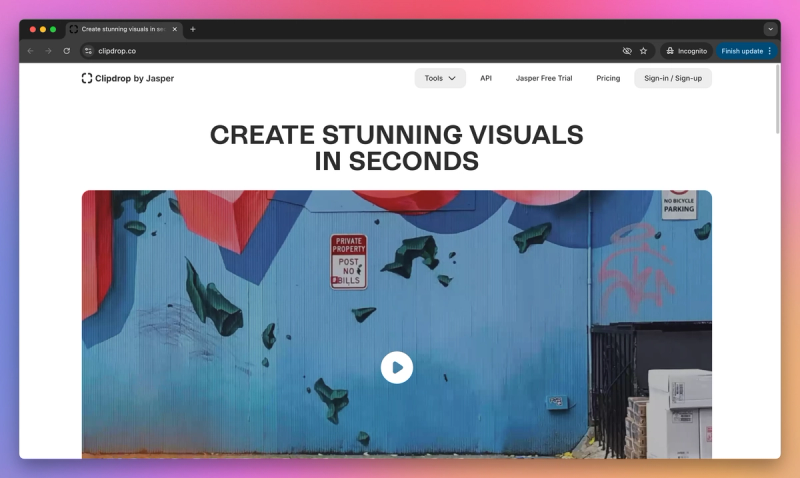Click the Sign-in / Sign-up button
800x478 pixels.
673,78
